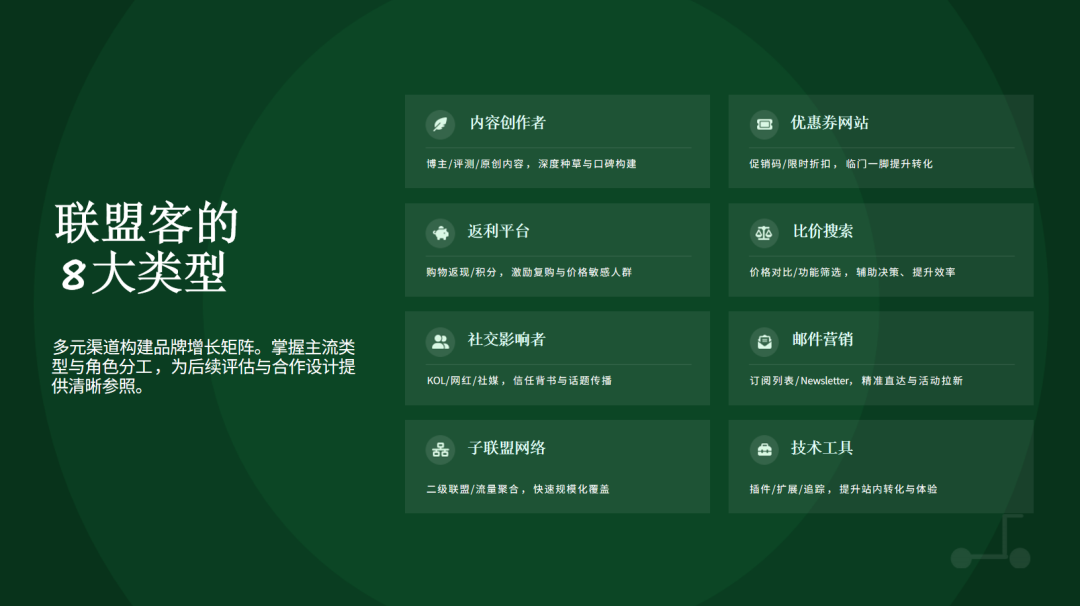Viewport: 1080px width, 606px height.
Task: Click the description starting 订阅列表/Newsletter
Action: pos(856,381)
